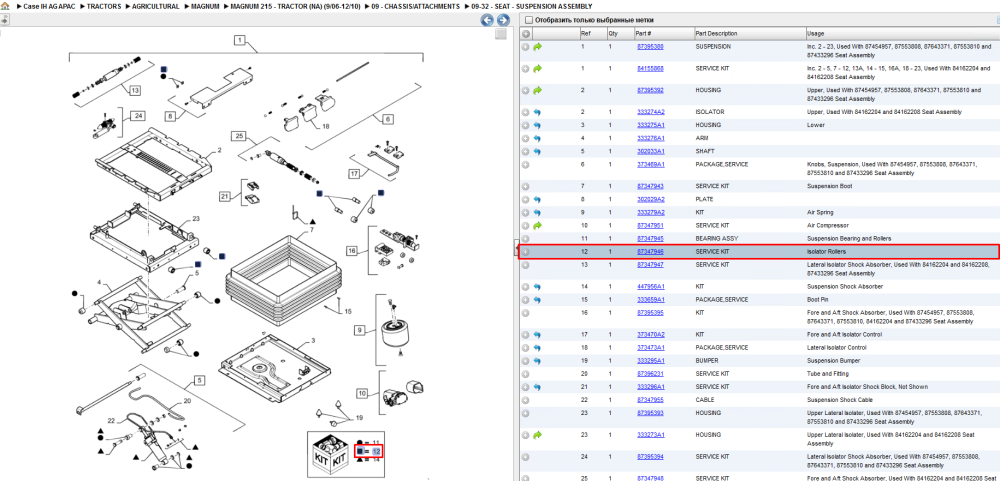The width and height of the screenshot is (1000, 481).
Task: Click blue arrow on PLATE row
Action: (x=537, y=200)
